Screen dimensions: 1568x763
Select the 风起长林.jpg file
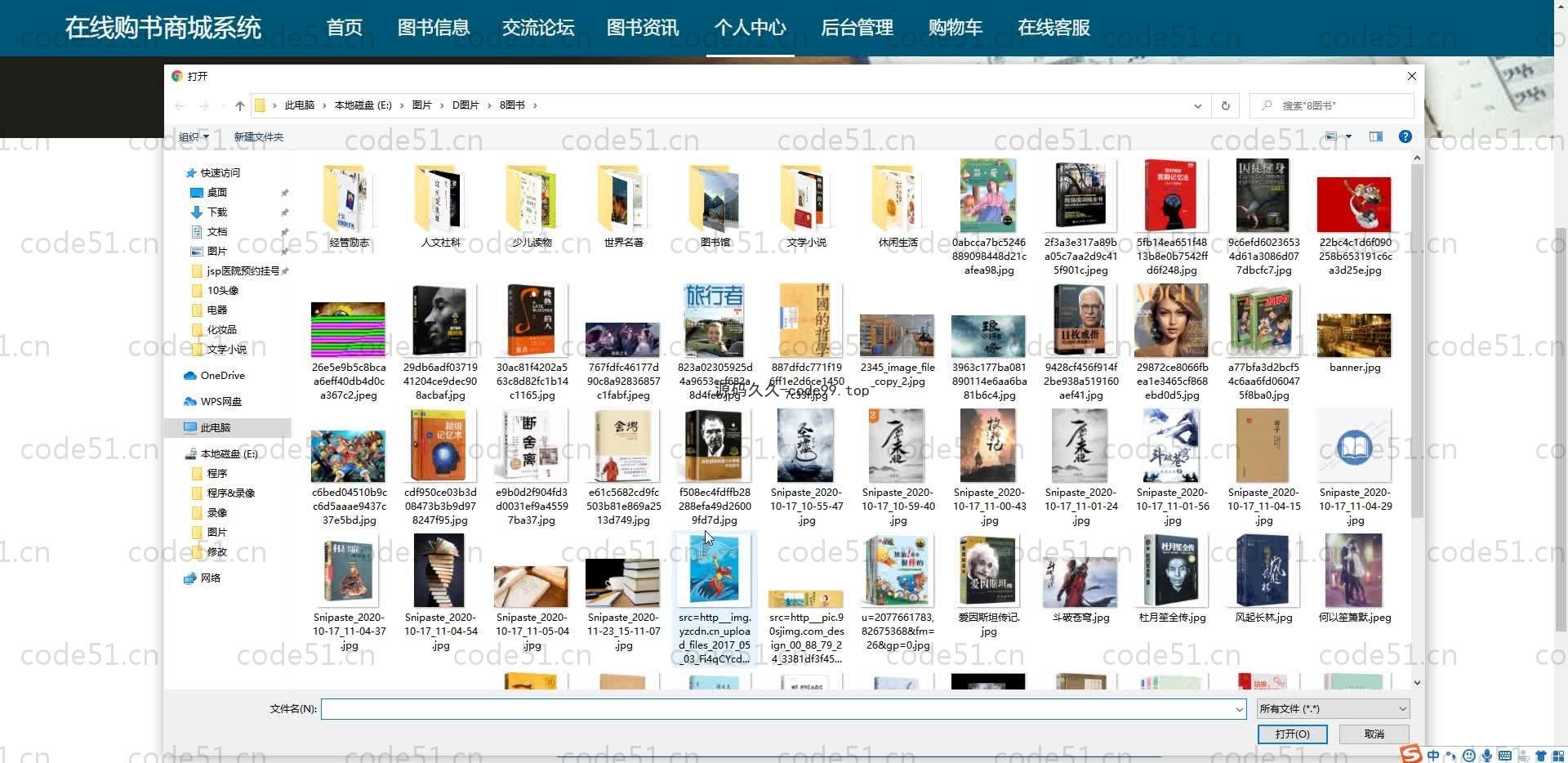[1263, 579]
